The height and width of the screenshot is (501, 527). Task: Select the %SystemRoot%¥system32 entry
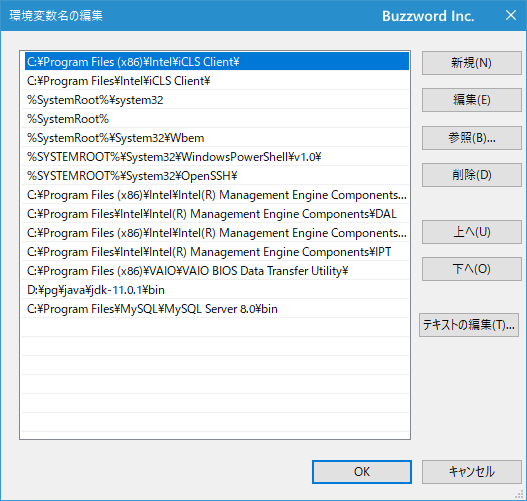(x=215, y=100)
